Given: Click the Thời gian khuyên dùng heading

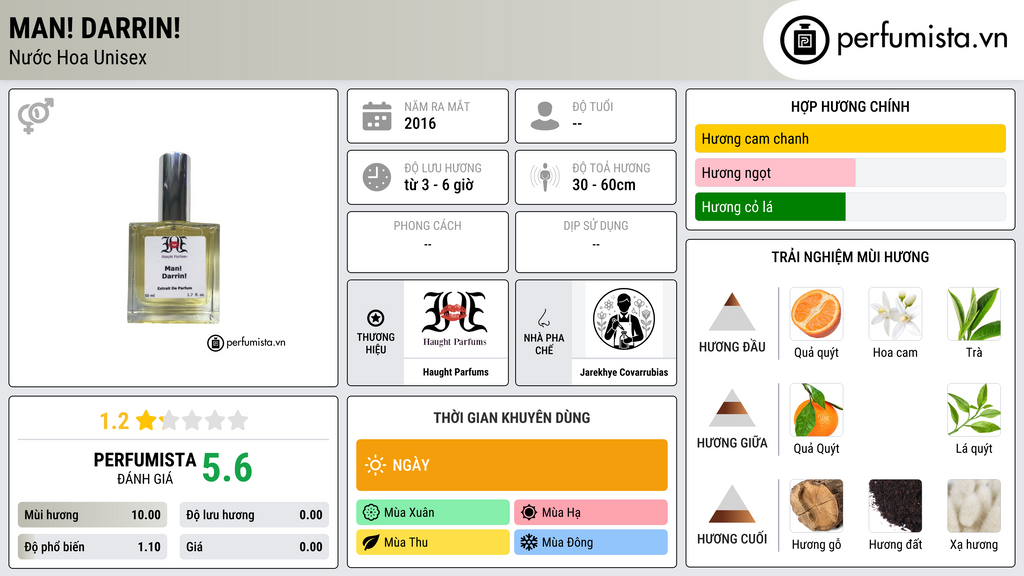Looking at the screenshot, I should pyautogui.click(x=512, y=417).
